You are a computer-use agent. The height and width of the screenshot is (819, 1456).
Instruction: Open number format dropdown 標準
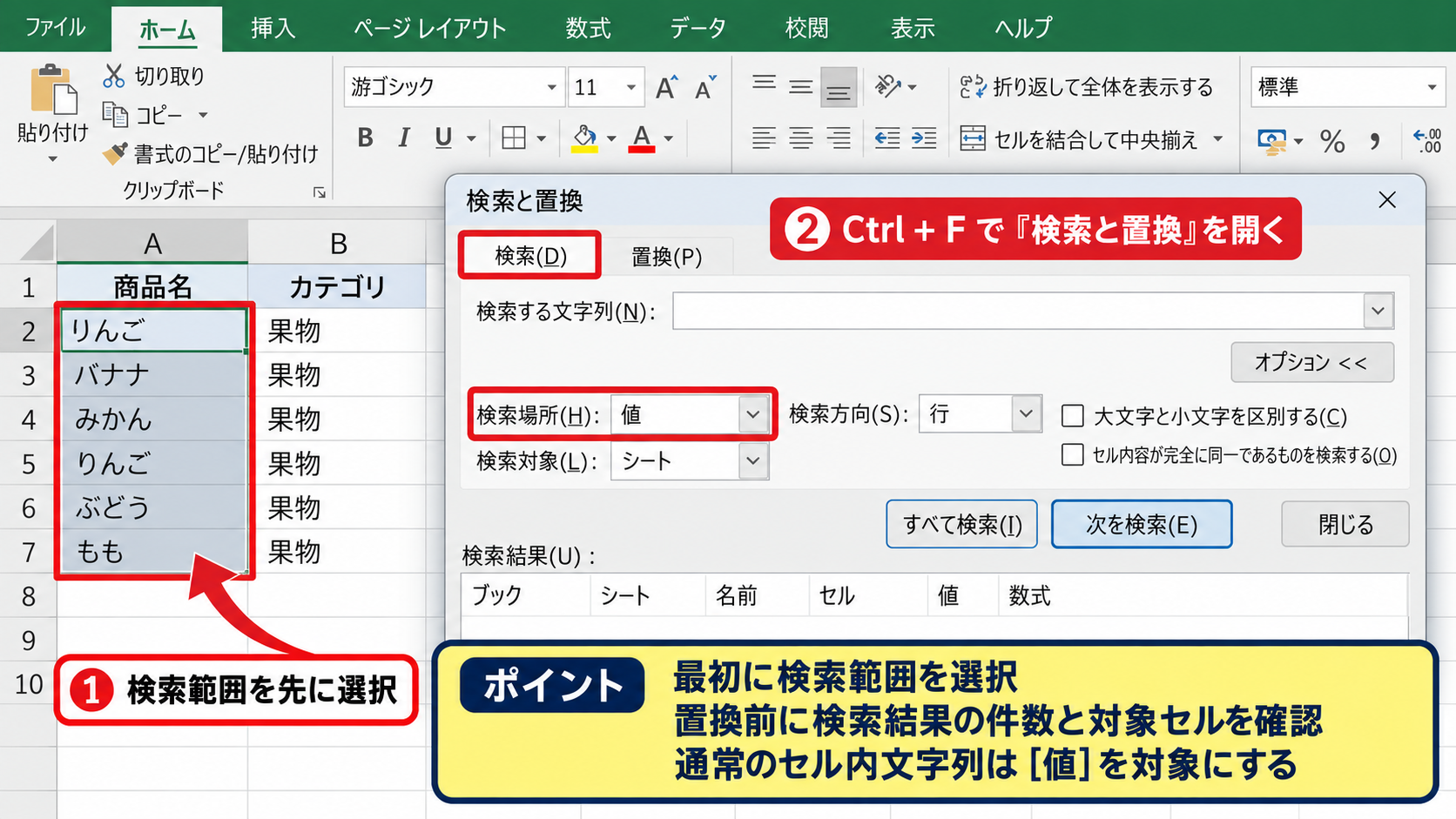1432,87
